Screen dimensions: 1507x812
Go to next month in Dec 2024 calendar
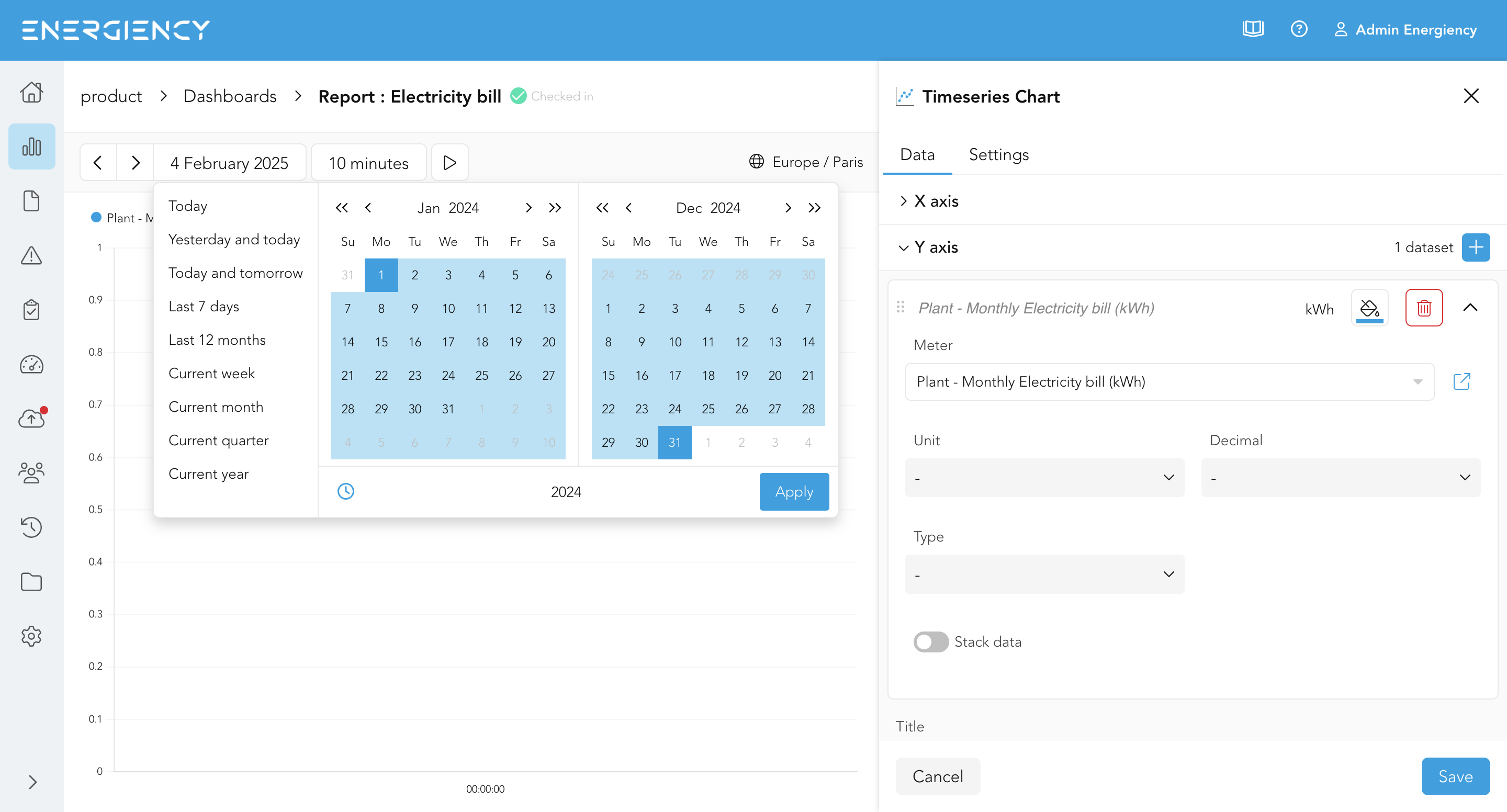coord(788,208)
